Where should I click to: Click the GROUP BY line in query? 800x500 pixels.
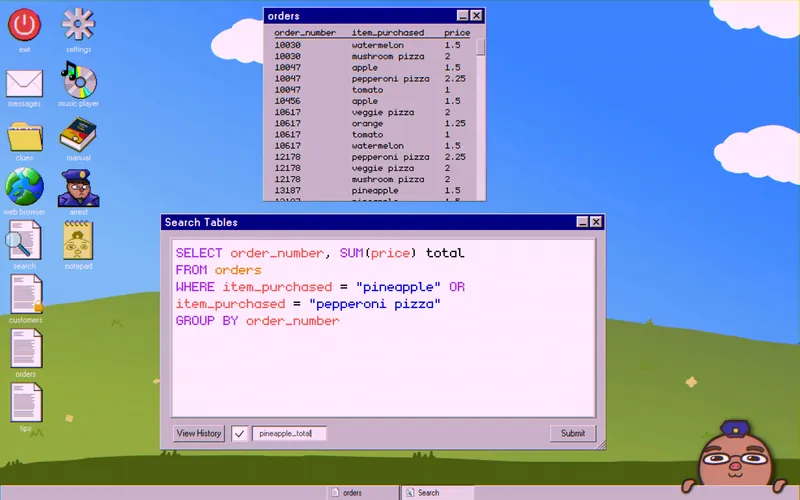258,321
